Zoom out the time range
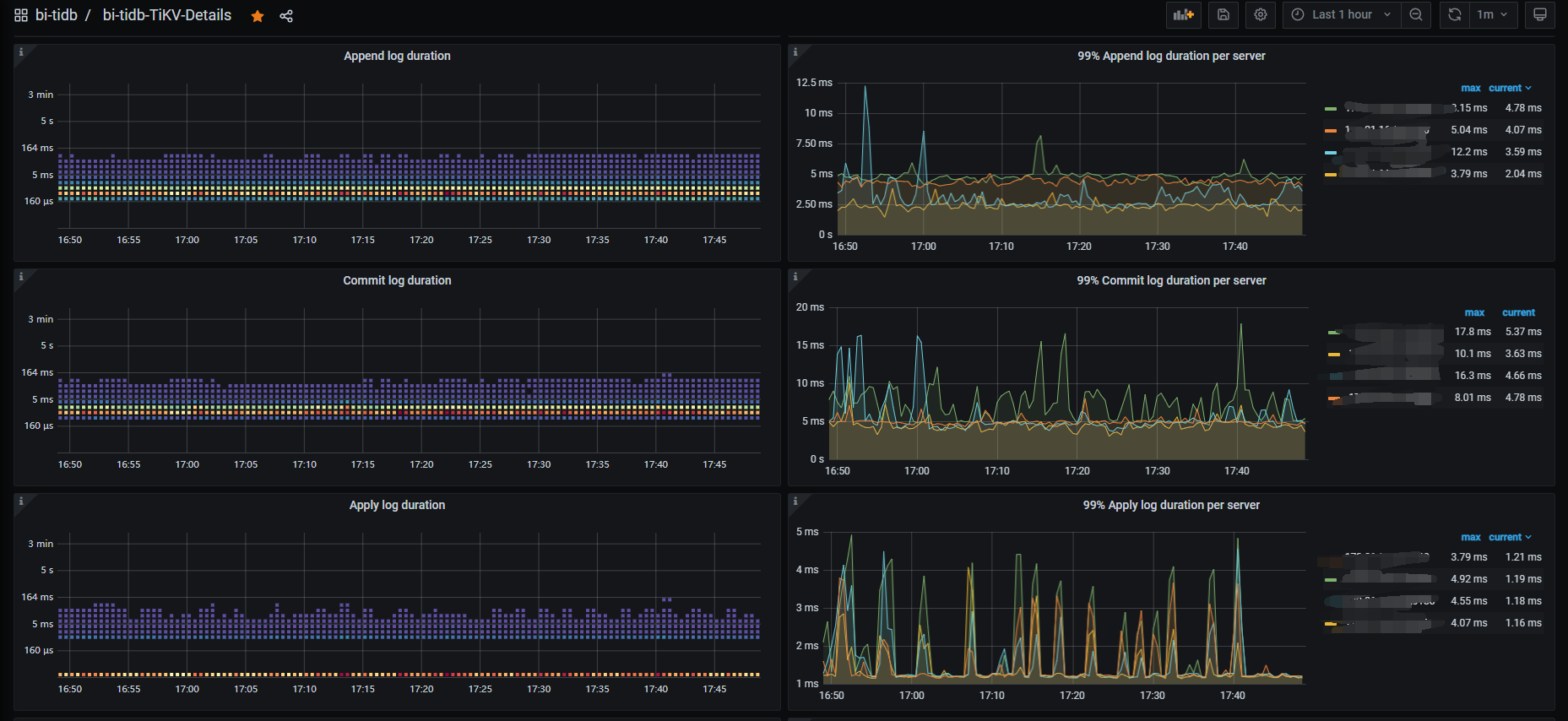The width and height of the screenshot is (1568, 721). (1416, 14)
